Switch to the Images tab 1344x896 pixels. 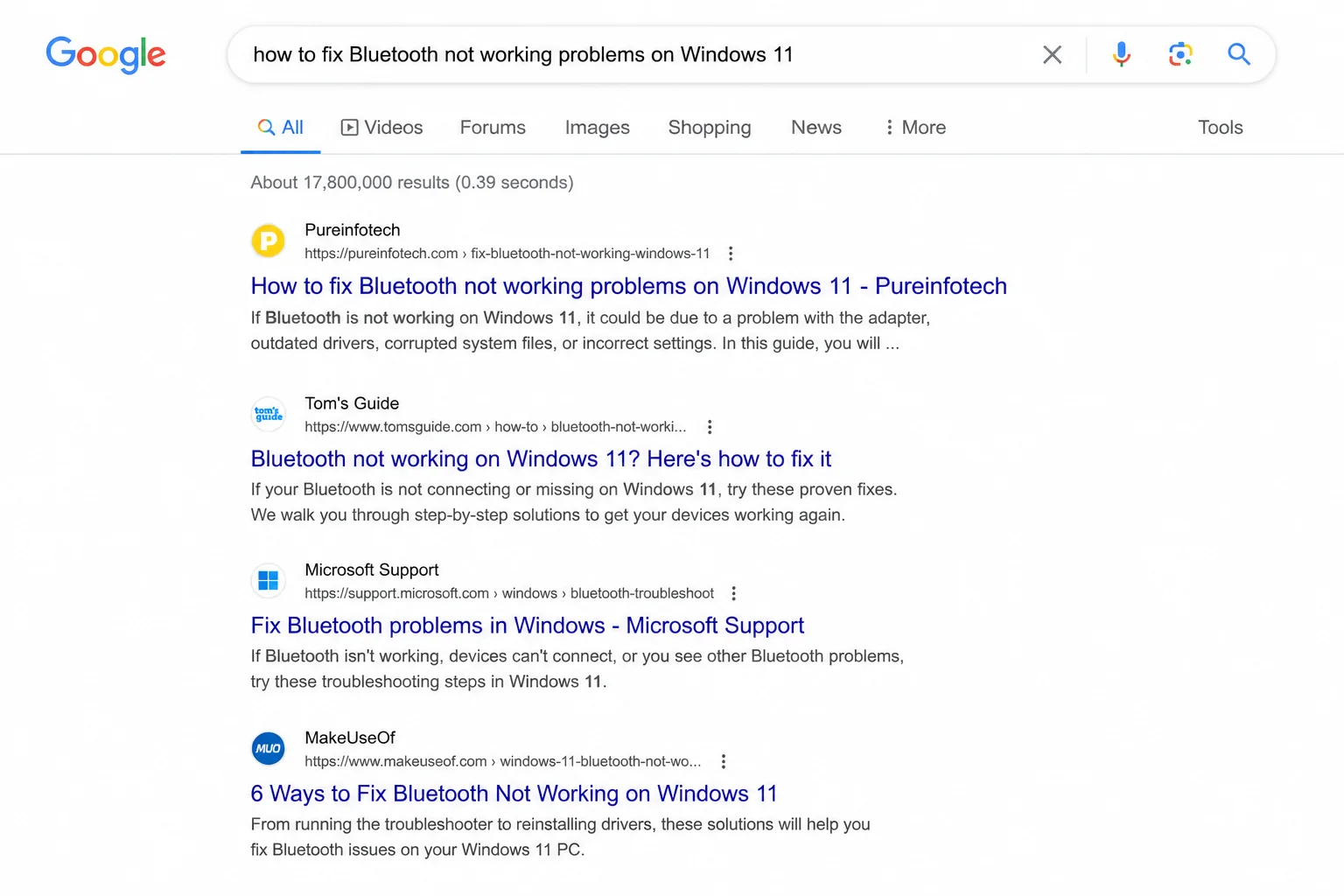tap(597, 128)
